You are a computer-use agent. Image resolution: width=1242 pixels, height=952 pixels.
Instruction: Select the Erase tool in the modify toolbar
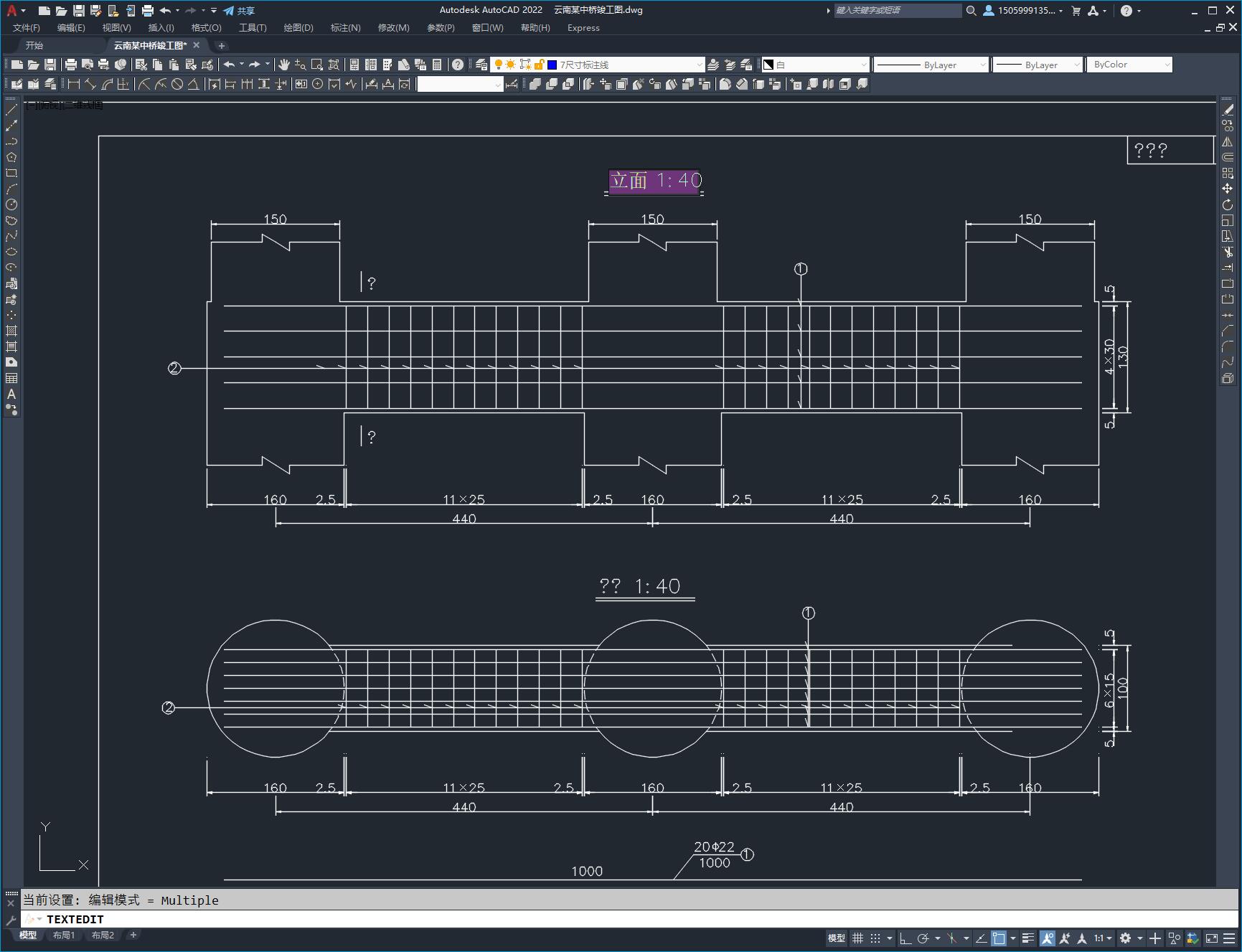(x=1228, y=110)
